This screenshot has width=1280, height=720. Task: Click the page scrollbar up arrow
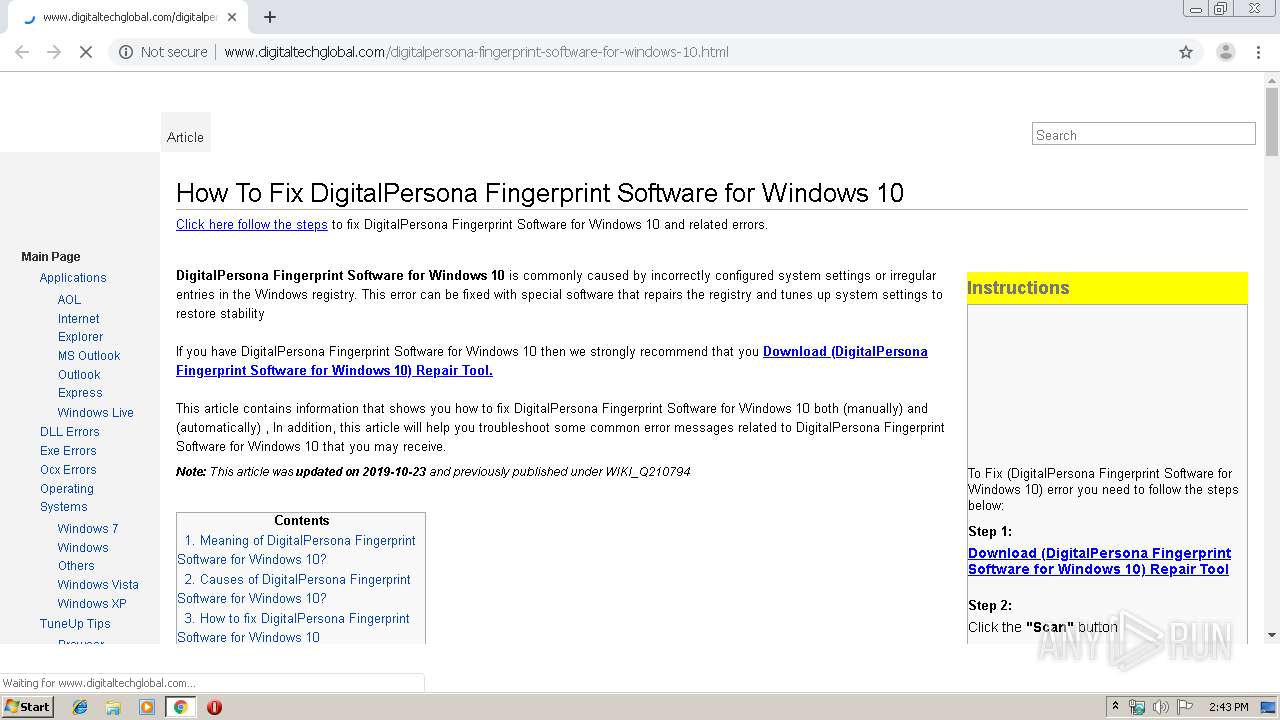(x=1272, y=80)
